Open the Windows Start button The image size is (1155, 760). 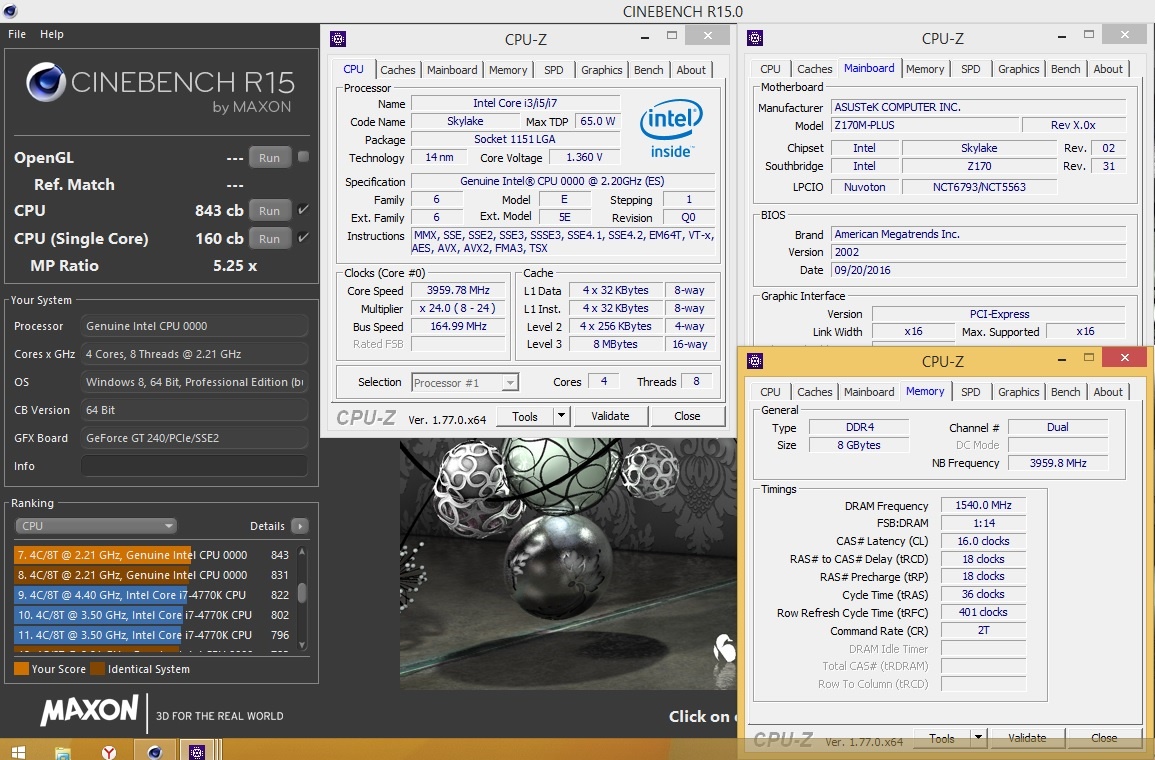pos(18,751)
